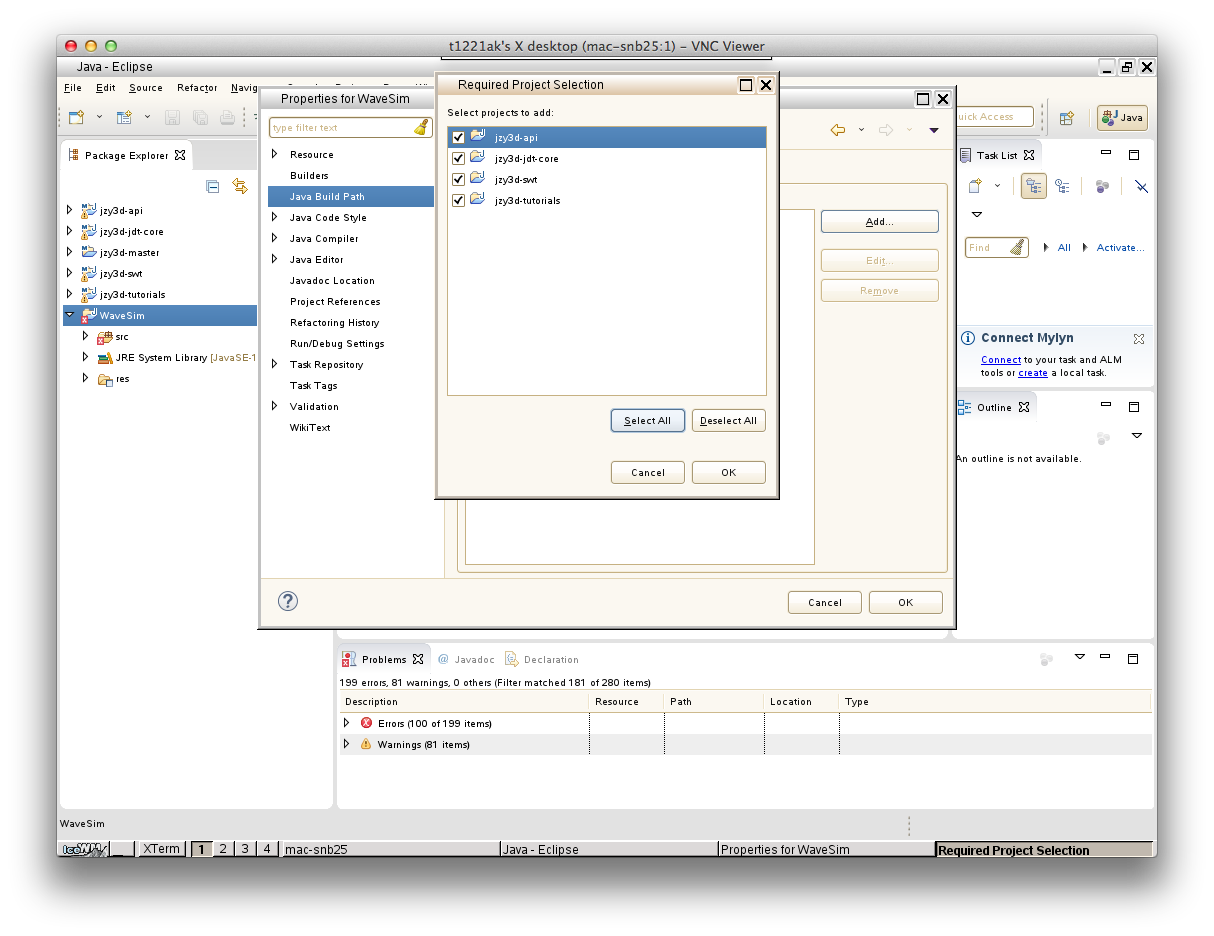Expand the src folder under WaveSim
This screenshot has height=936, width=1214.
pyautogui.click(x=86, y=336)
